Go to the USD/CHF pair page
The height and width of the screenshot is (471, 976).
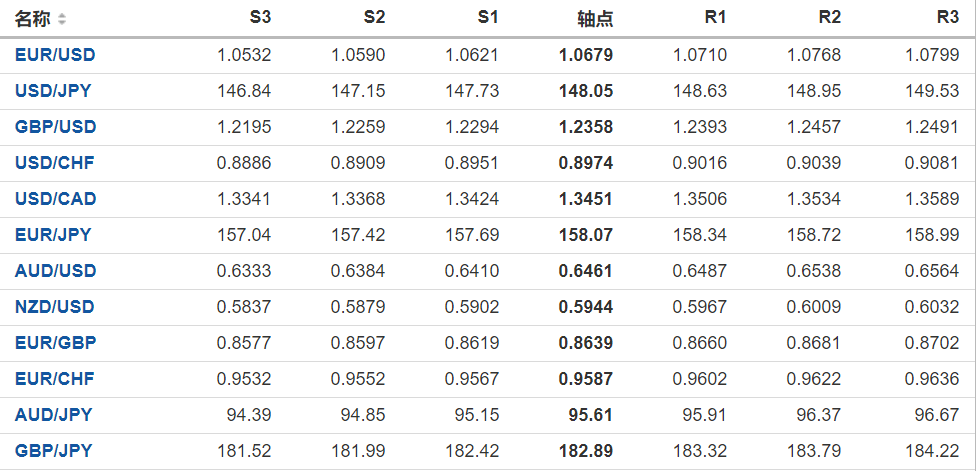click(54, 163)
